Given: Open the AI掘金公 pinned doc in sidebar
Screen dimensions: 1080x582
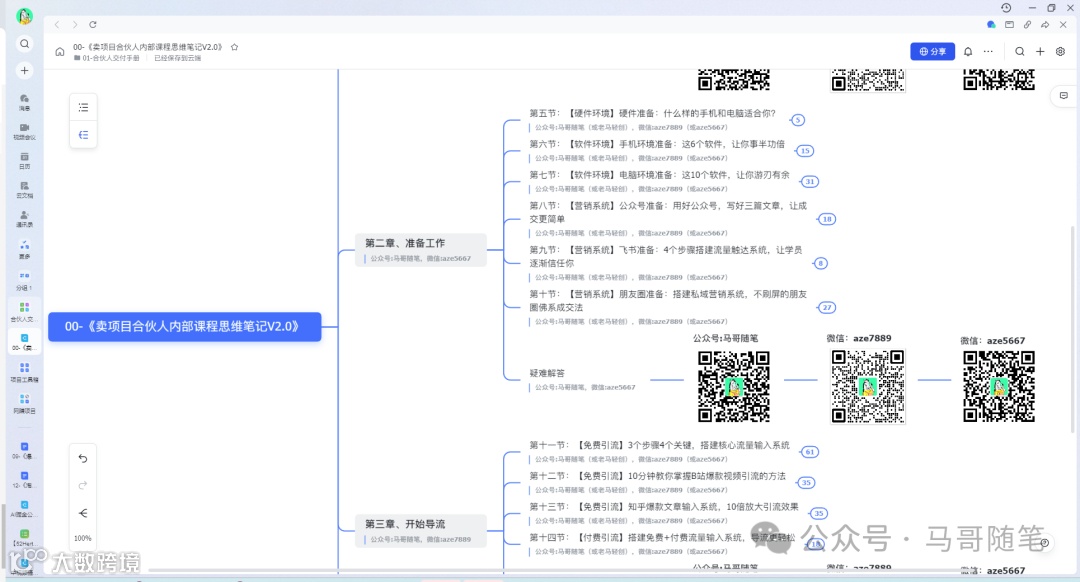Looking at the screenshot, I should 24,508.
